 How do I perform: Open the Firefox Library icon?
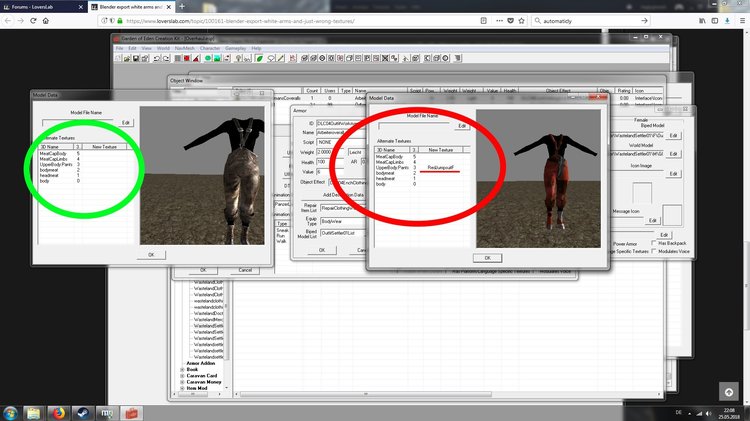(x=702, y=21)
